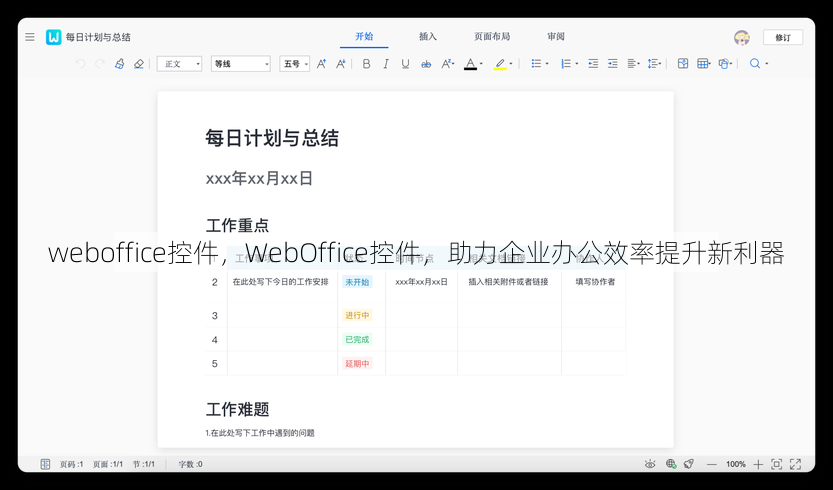This screenshot has width=833, height=490.
Task: Increase font size with A+ icon
Action: (321, 64)
